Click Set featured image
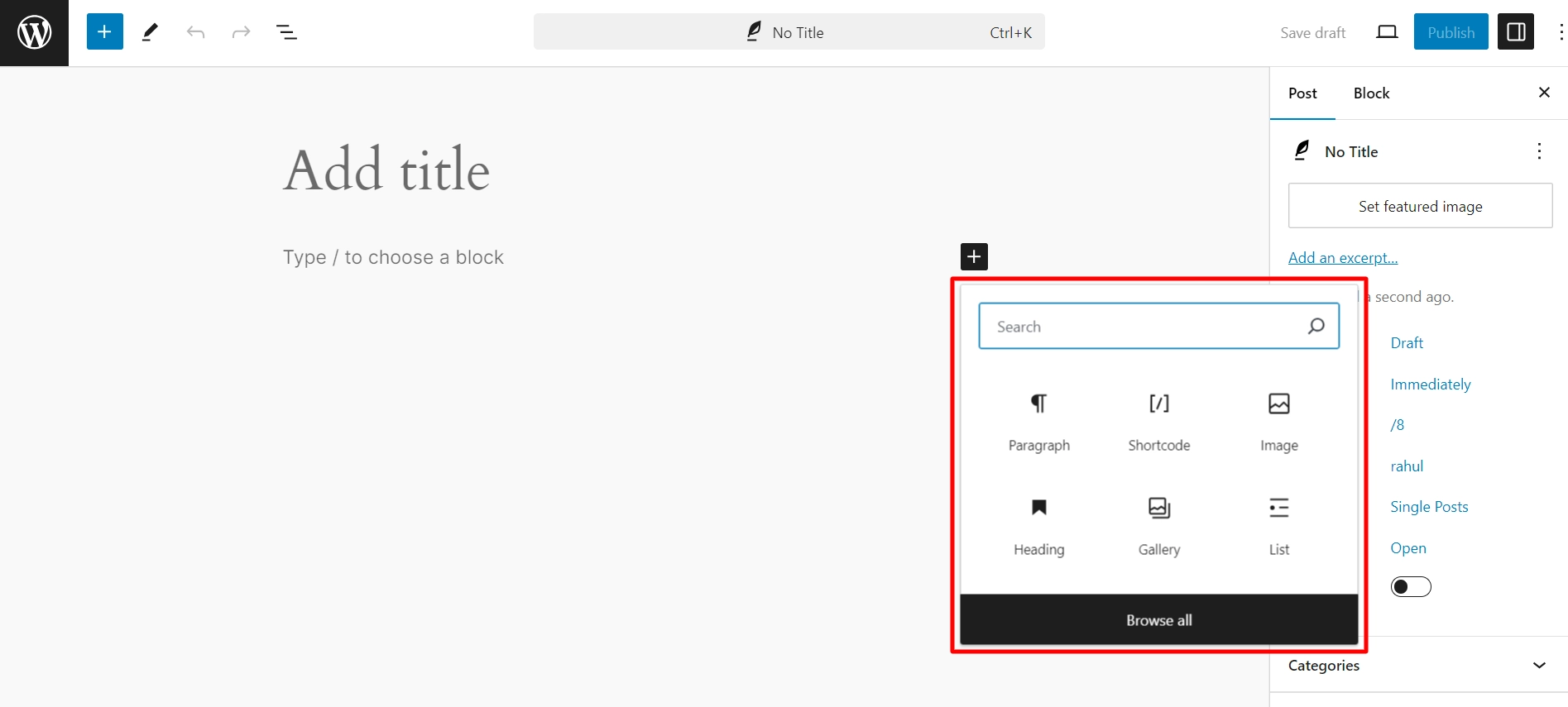This screenshot has width=1568, height=707. pyautogui.click(x=1420, y=206)
